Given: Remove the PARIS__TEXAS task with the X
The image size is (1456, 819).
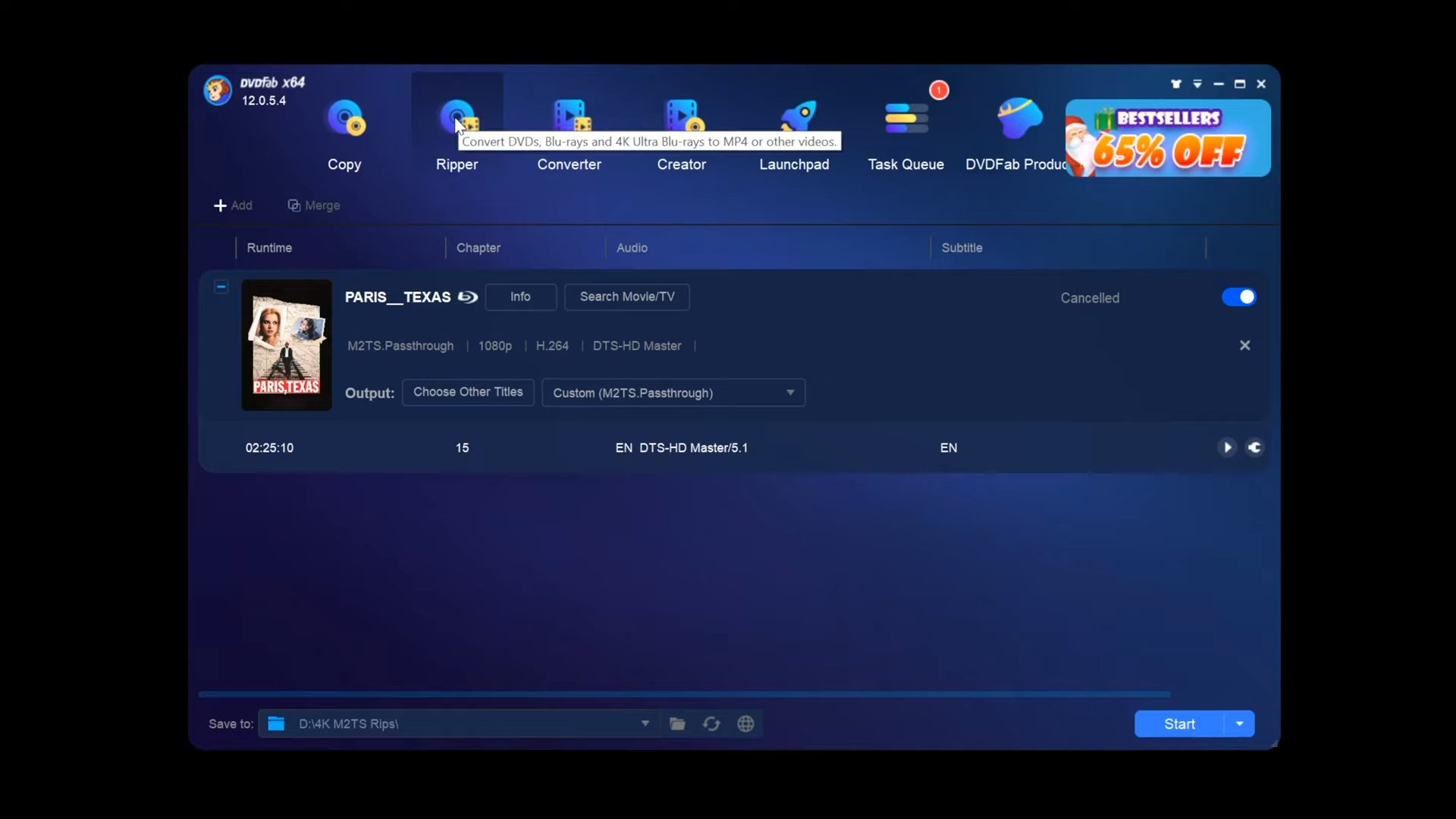Looking at the screenshot, I should (1245, 345).
